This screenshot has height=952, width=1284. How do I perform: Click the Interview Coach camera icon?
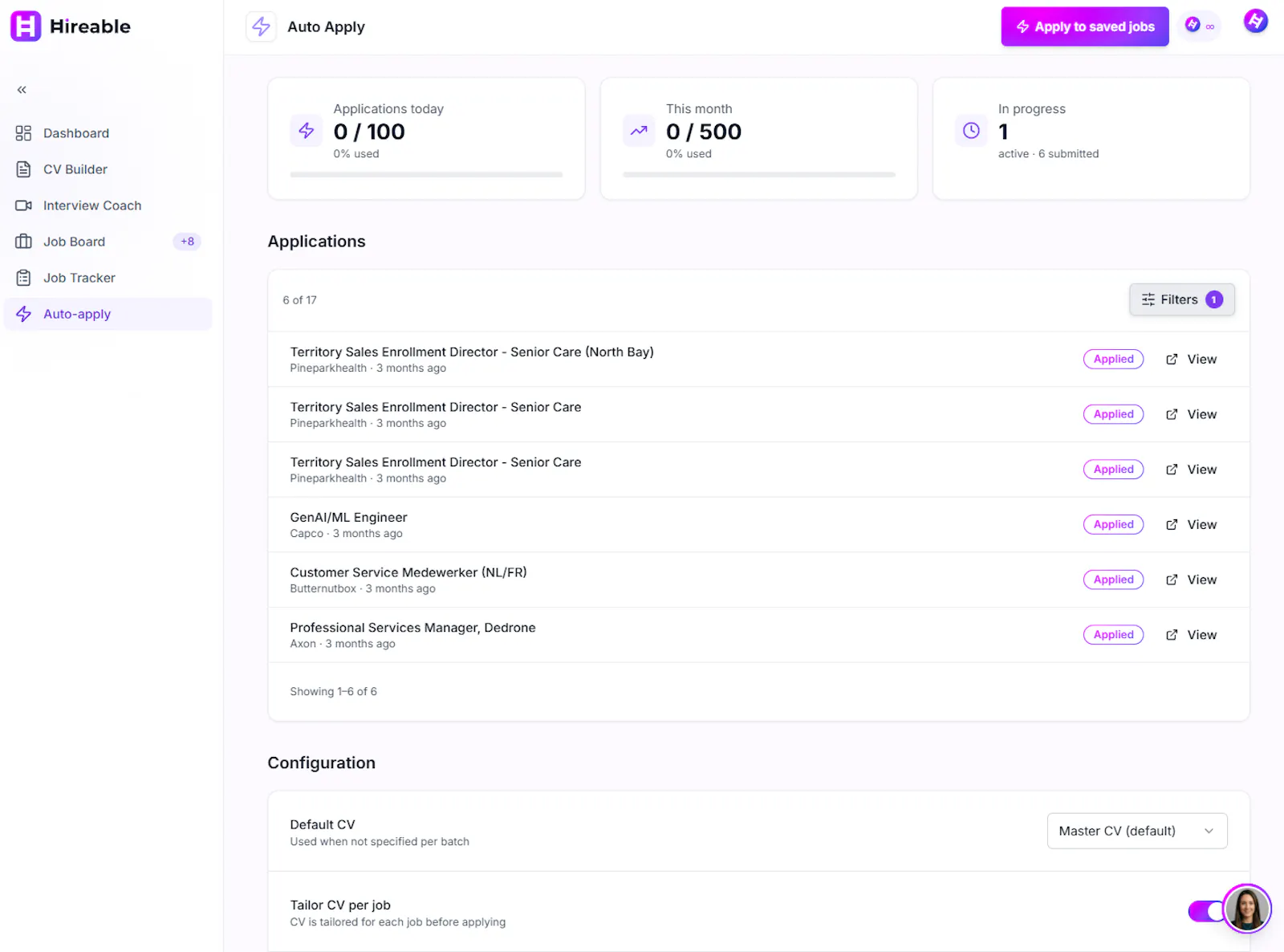(x=23, y=205)
